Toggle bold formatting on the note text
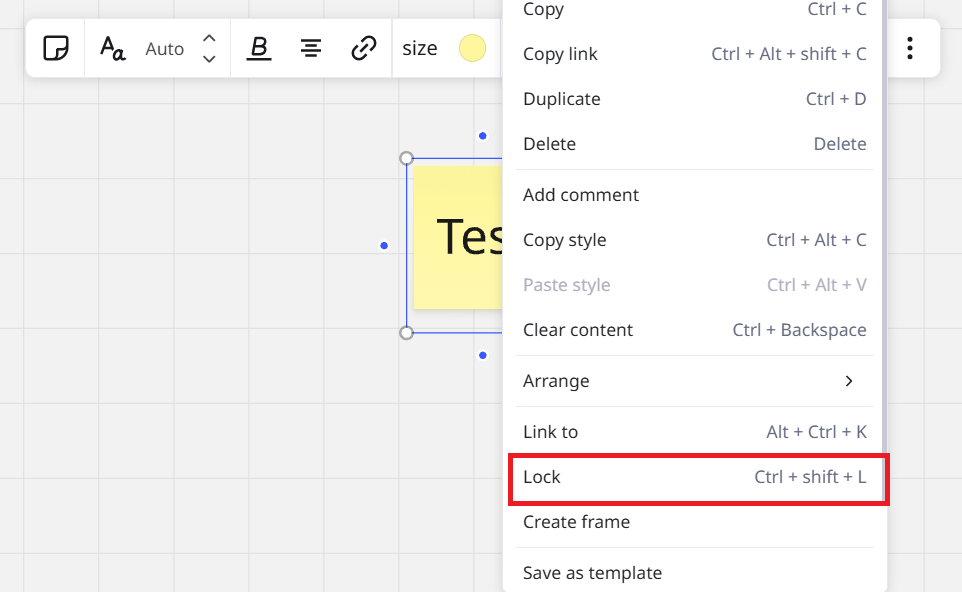Screen dimensions: 962x592 [259, 48]
